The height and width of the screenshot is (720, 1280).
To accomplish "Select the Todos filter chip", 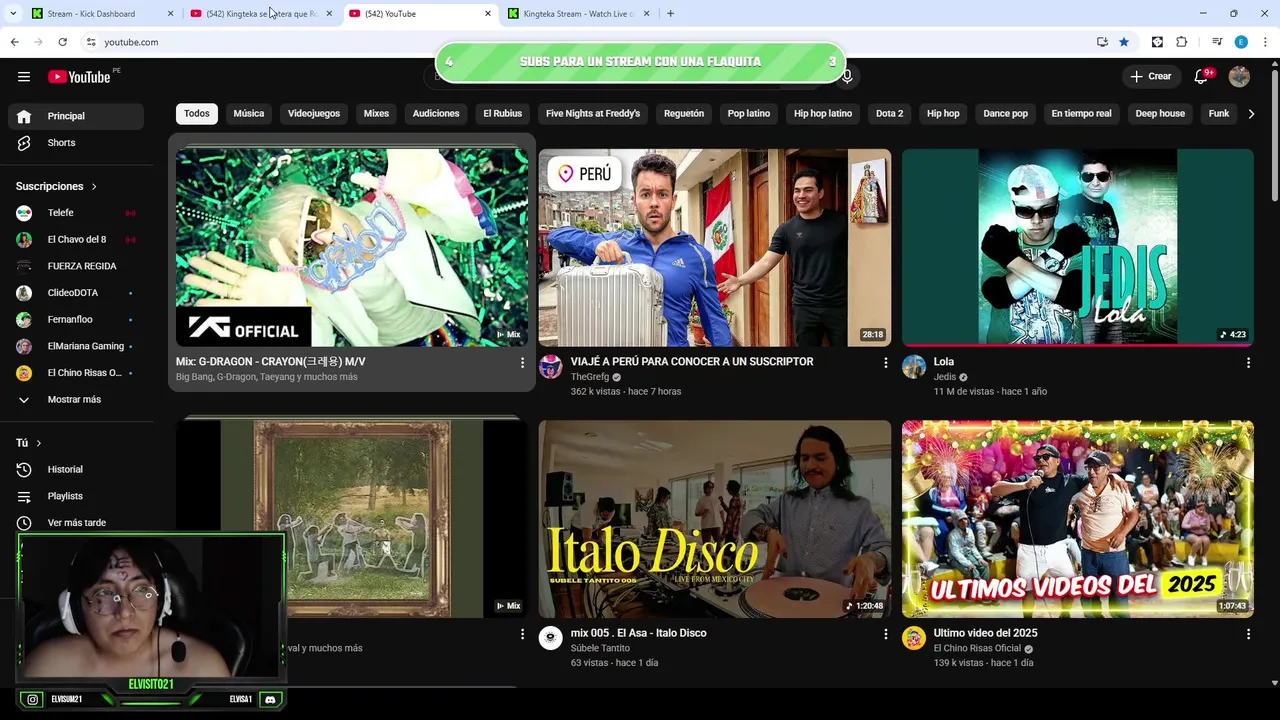I will click(197, 114).
